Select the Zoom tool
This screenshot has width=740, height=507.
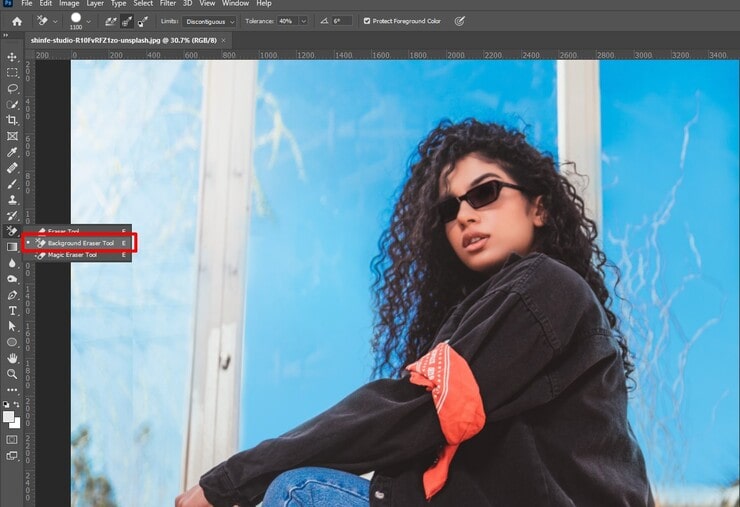(12, 374)
